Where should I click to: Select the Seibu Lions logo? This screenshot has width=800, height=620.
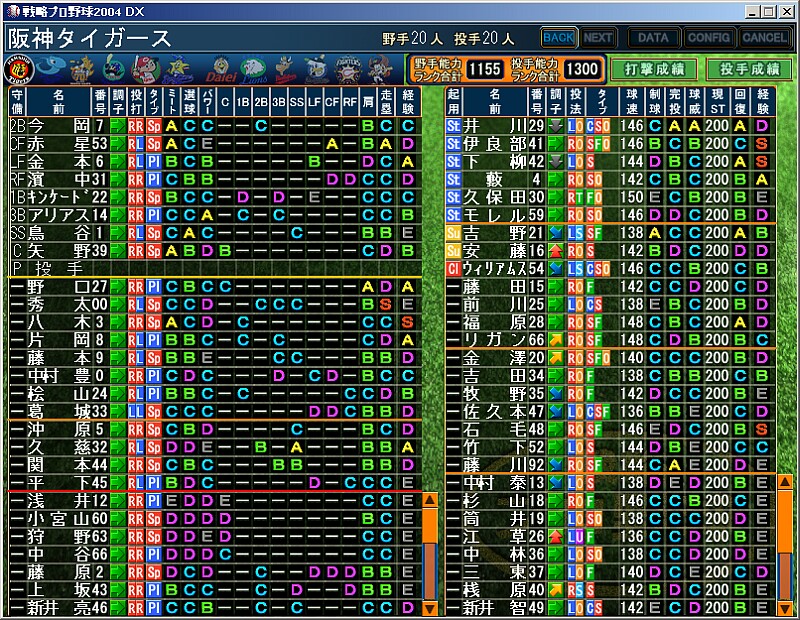tap(254, 70)
